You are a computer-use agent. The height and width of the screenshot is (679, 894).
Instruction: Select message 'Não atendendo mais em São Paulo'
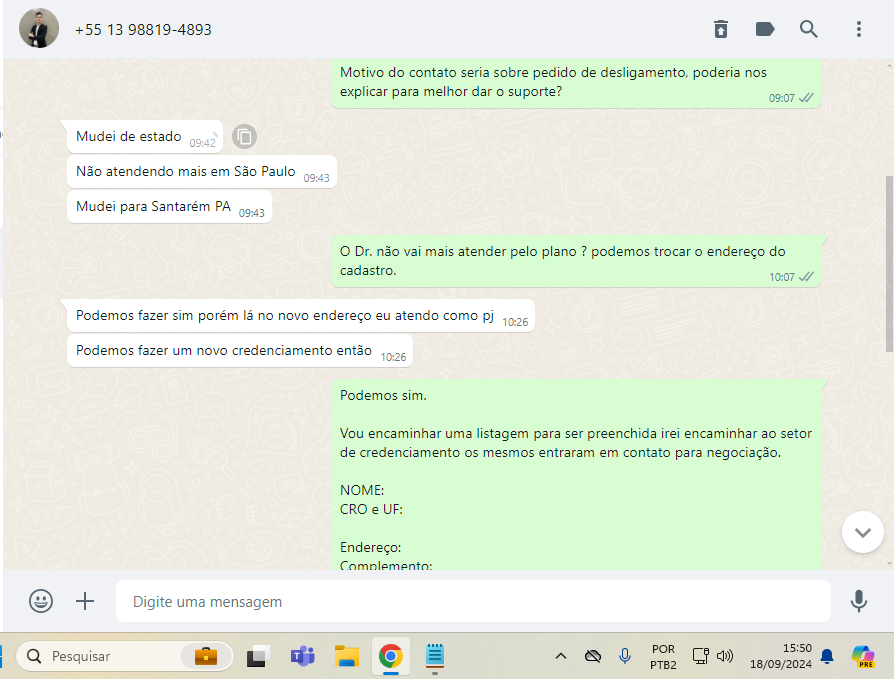coord(202,172)
